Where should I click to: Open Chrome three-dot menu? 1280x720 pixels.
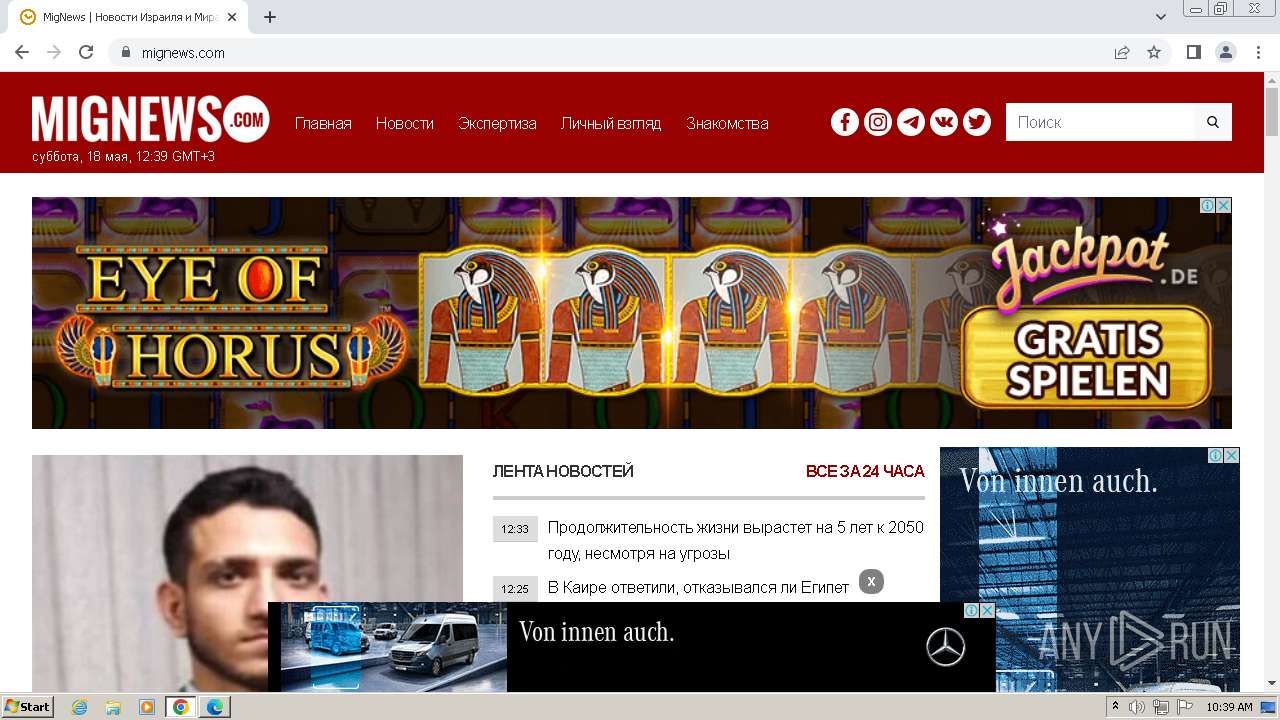point(1259,52)
